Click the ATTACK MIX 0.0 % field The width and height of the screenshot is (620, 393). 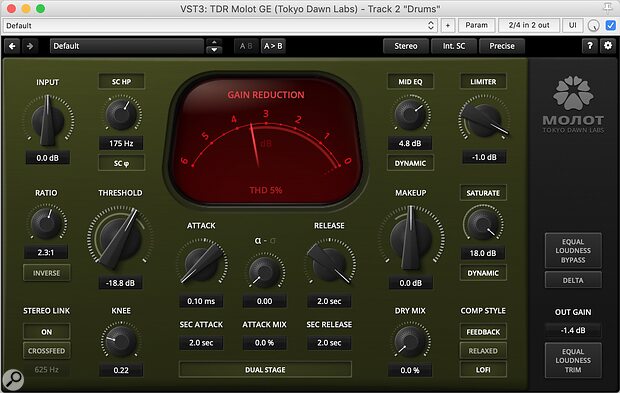(x=265, y=343)
